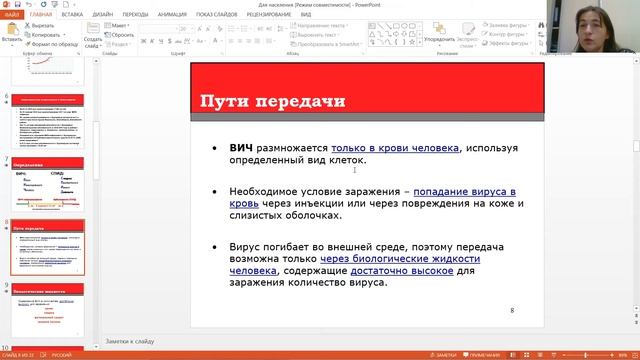Switch to Slide Sorter view icon

[x=527, y=355]
